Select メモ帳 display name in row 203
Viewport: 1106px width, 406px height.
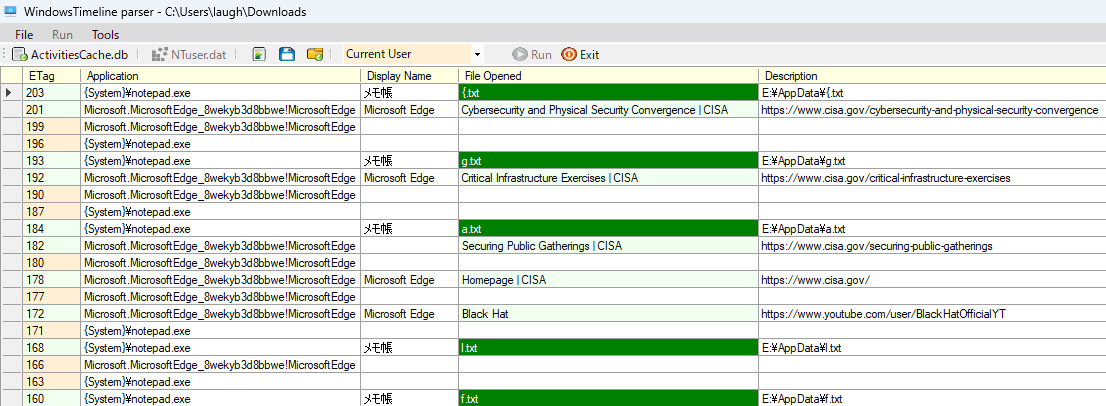[410, 92]
